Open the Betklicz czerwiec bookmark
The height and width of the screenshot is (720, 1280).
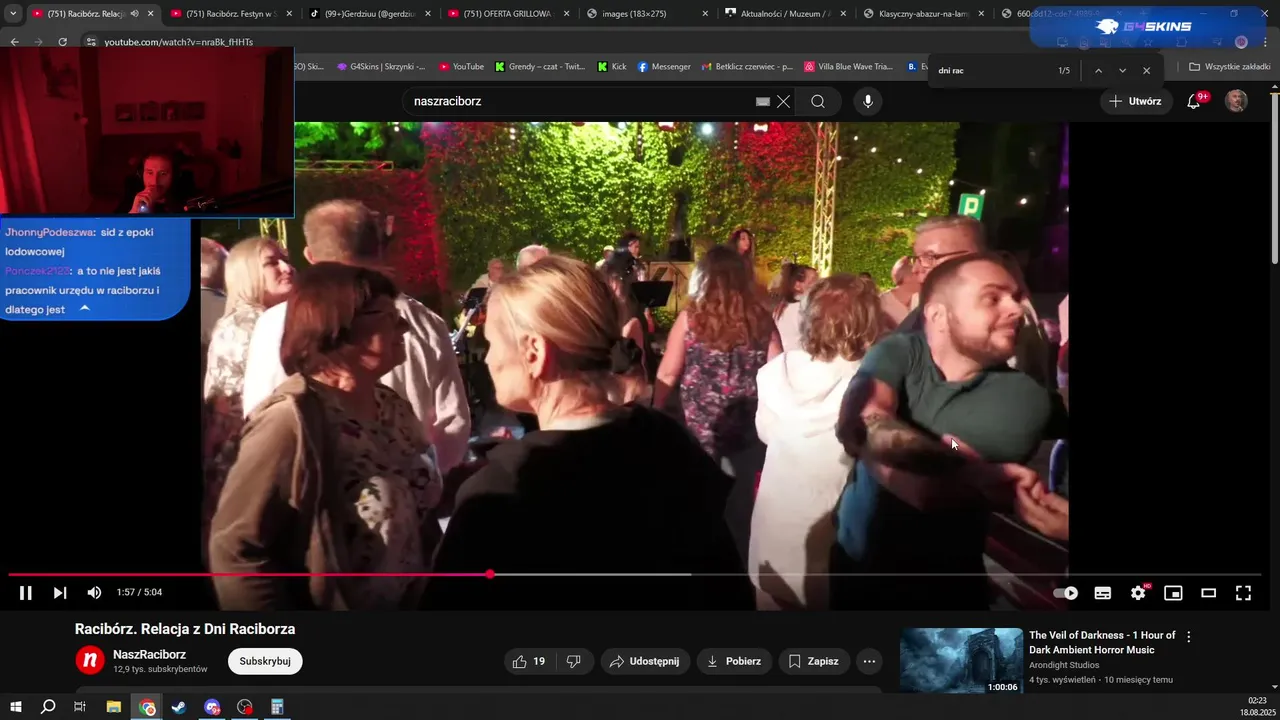tap(747, 67)
